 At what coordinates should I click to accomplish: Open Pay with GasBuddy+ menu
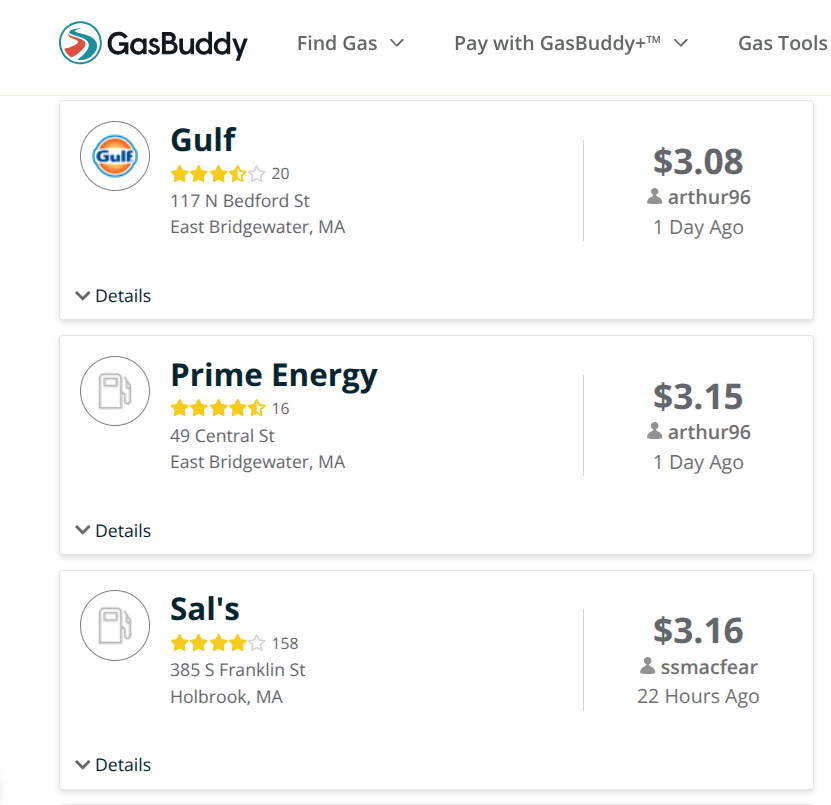tap(571, 43)
